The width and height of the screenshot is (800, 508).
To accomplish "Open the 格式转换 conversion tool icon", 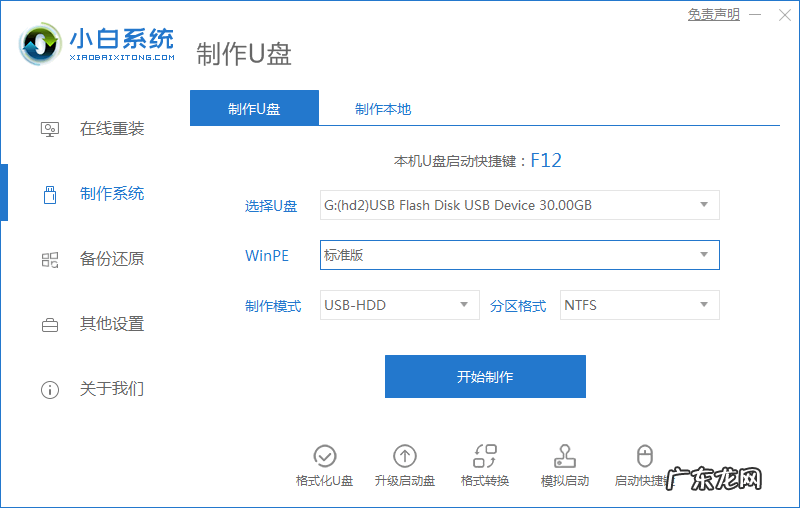I will [x=485, y=456].
